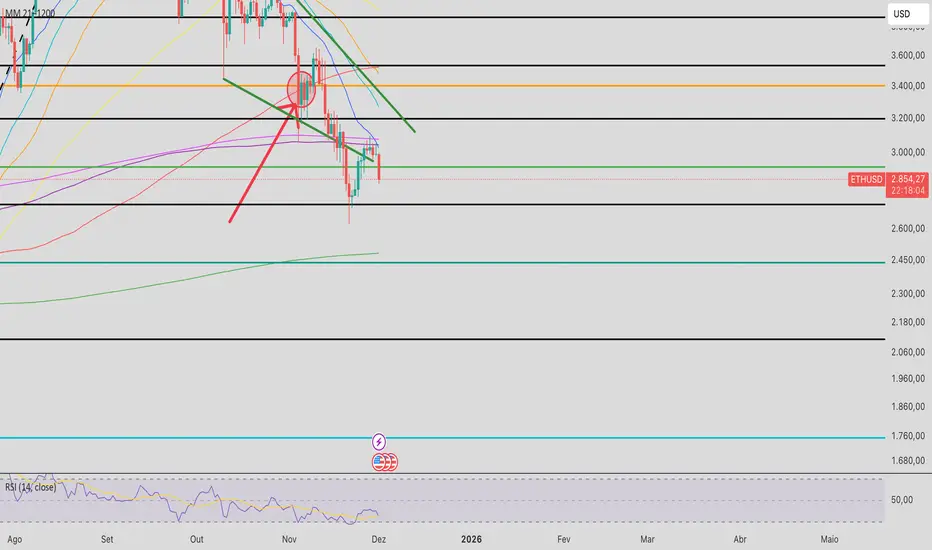Click the 2.300,00 price axis label
The height and width of the screenshot is (550, 932).
[x=908, y=294]
